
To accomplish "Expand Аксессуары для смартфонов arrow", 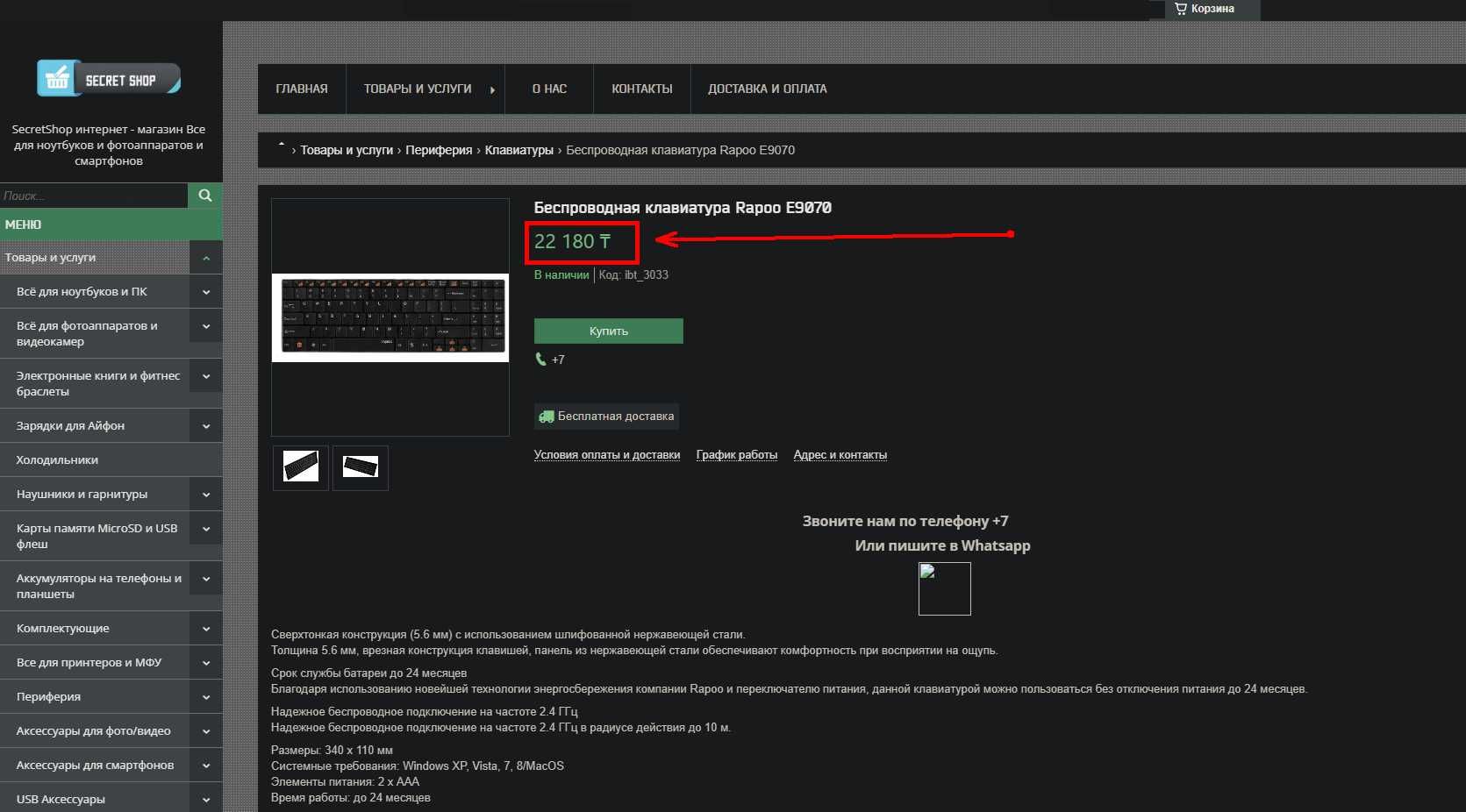I will point(206,766).
